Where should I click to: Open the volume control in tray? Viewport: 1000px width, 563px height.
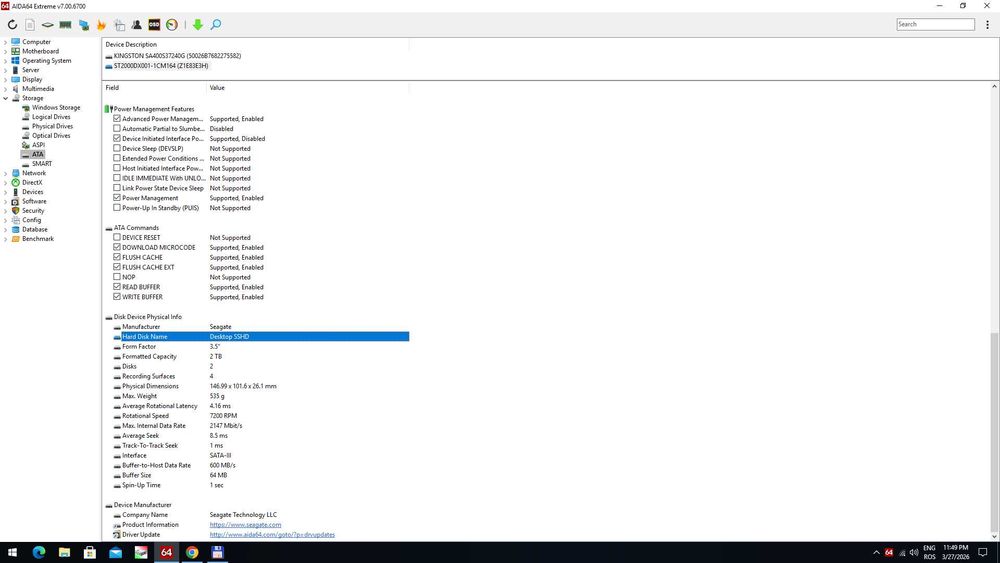(914, 552)
